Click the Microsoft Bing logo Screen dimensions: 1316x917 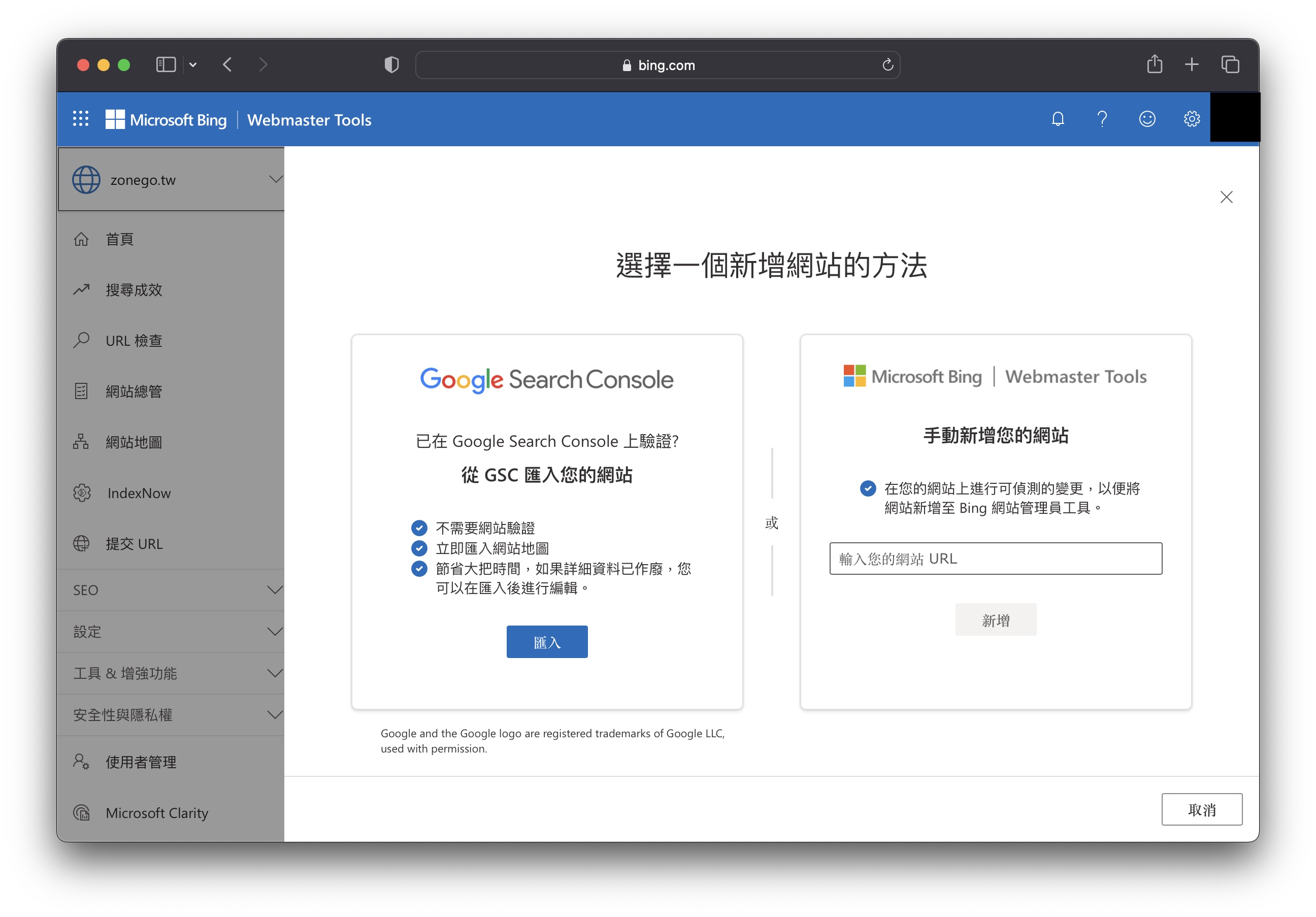(166, 119)
